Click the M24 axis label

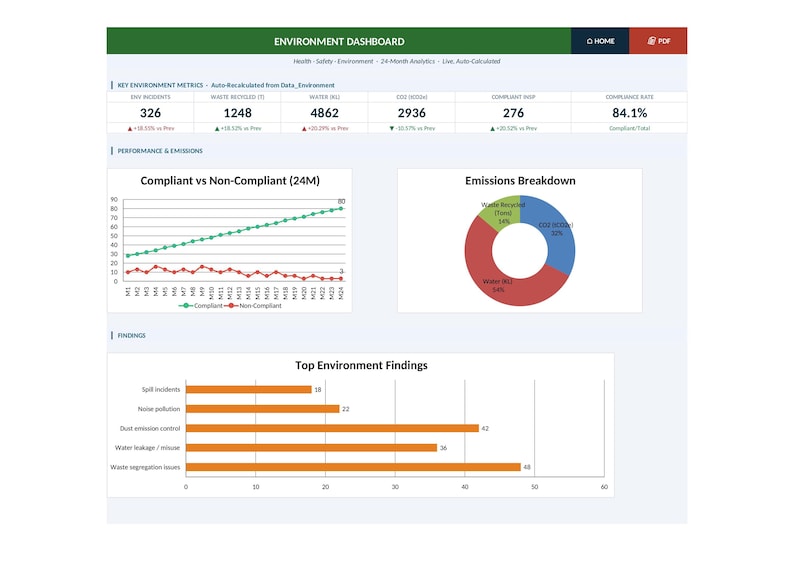(341, 293)
